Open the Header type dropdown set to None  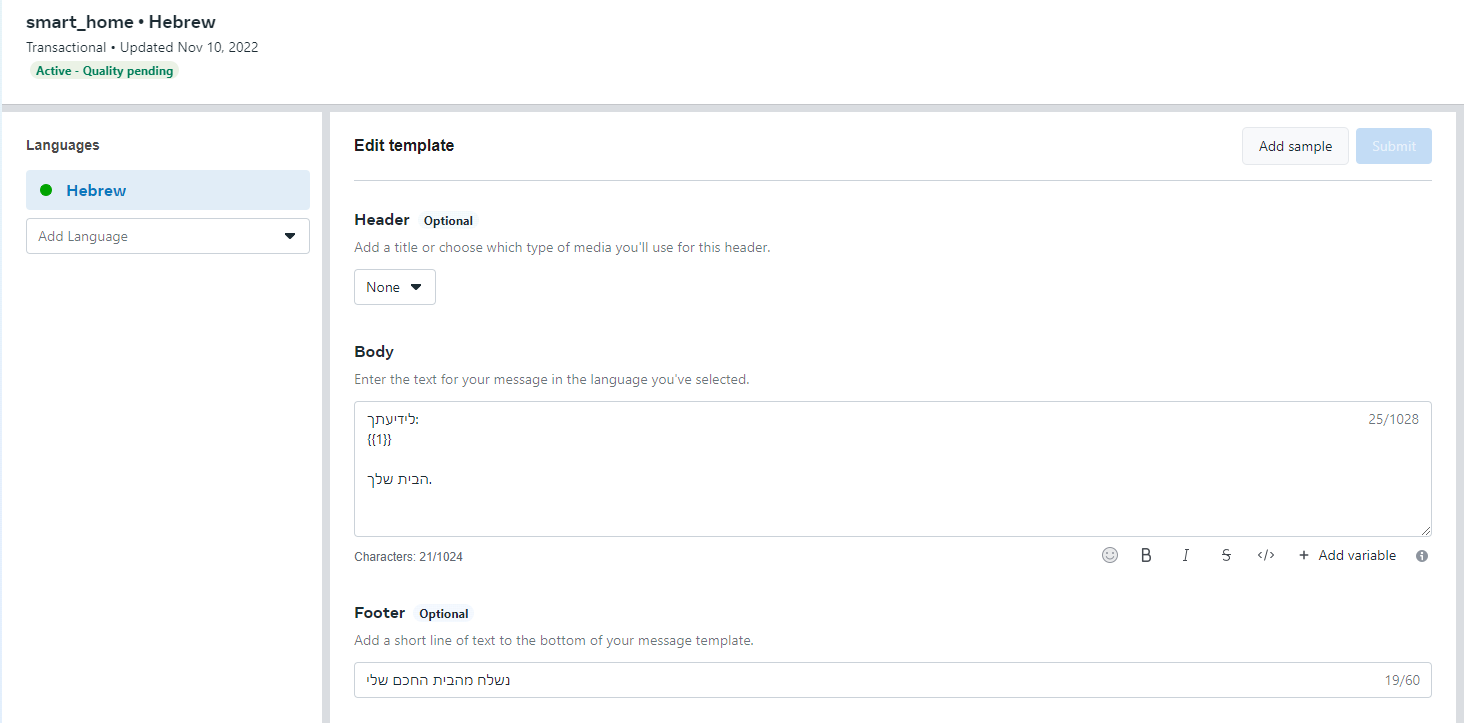pos(394,287)
